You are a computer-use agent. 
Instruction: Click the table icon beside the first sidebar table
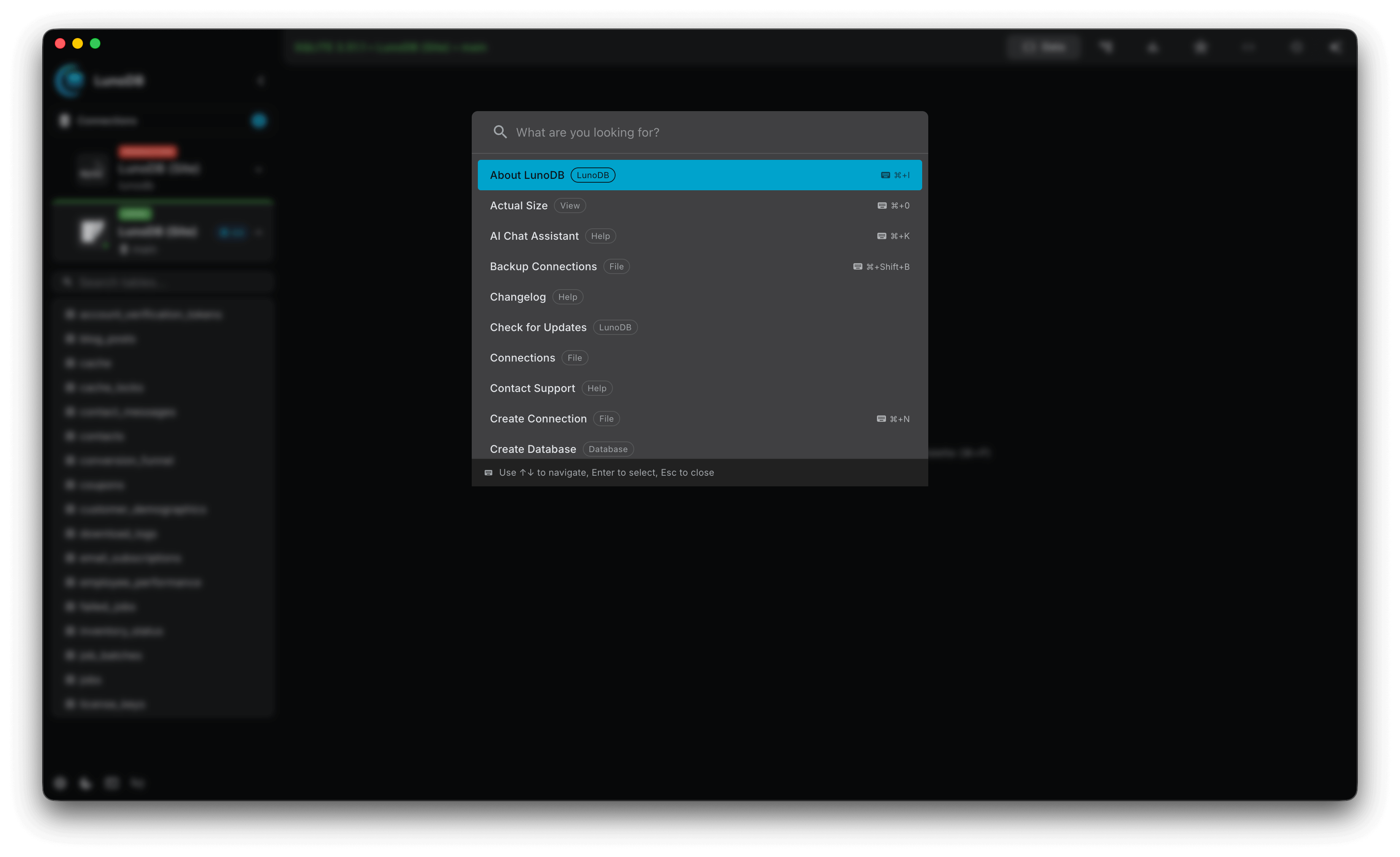pos(70,314)
